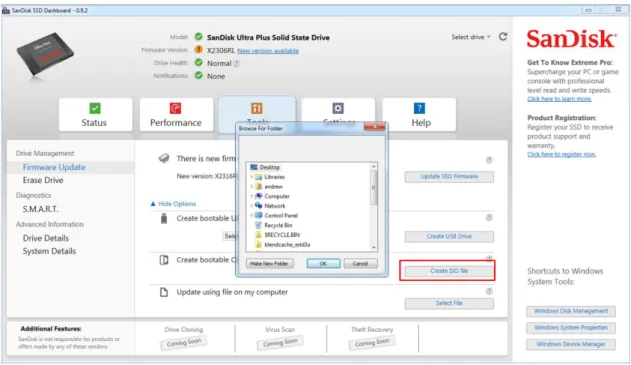Click the USB stick icon beside Create bootable

coord(164,219)
